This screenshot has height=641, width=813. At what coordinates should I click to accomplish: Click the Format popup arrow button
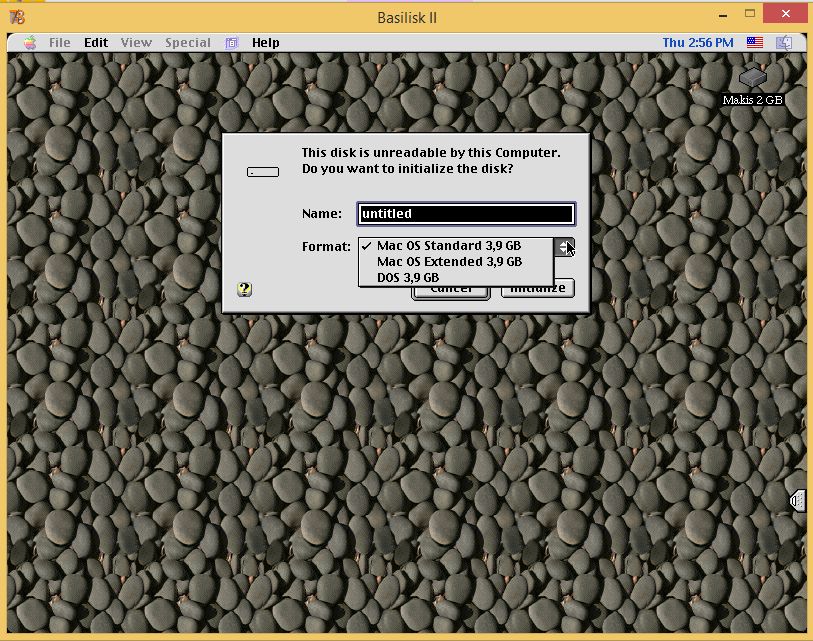pos(564,247)
